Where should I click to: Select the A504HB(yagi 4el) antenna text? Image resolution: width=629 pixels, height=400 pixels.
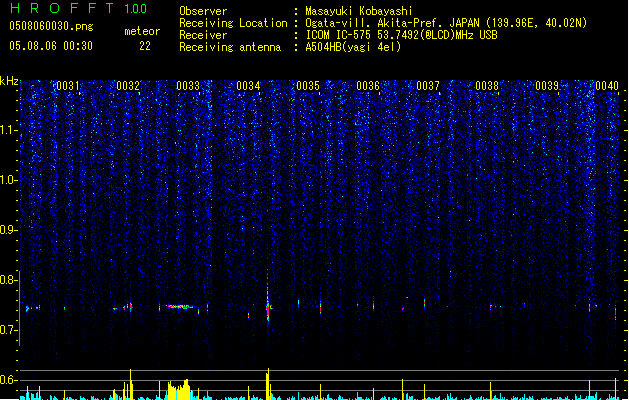[x=353, y=47]
